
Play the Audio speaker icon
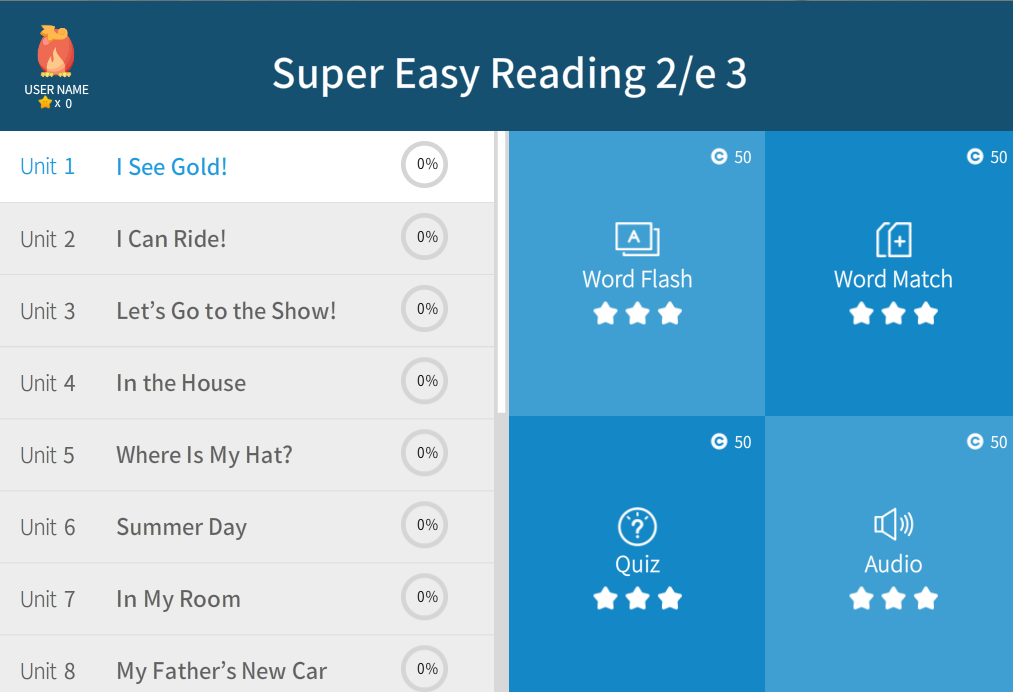(x=893, y=525)
